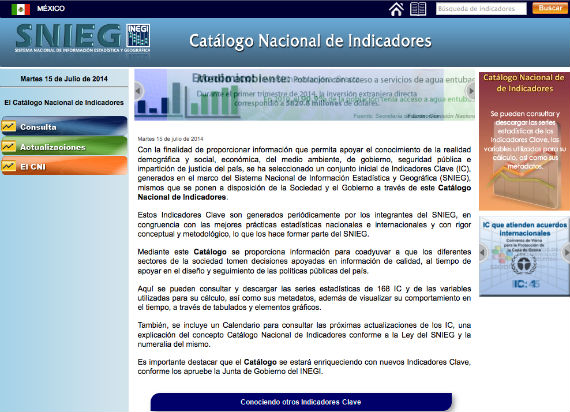Open the El CNI menu item
The image size is (570, 412).
[64, 166]
